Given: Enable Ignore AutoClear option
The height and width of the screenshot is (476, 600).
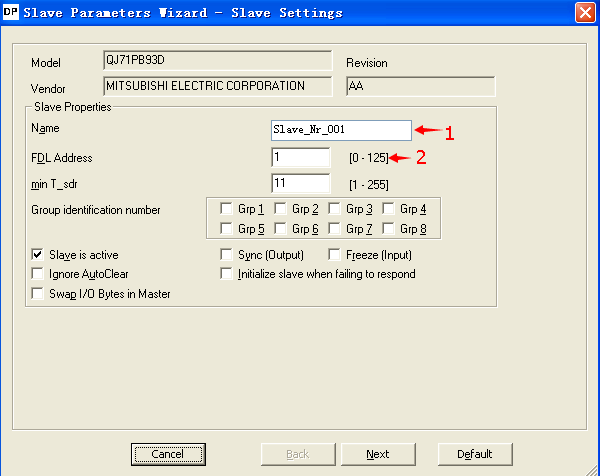Looking at the screenshot, I should tap(39, 274).
